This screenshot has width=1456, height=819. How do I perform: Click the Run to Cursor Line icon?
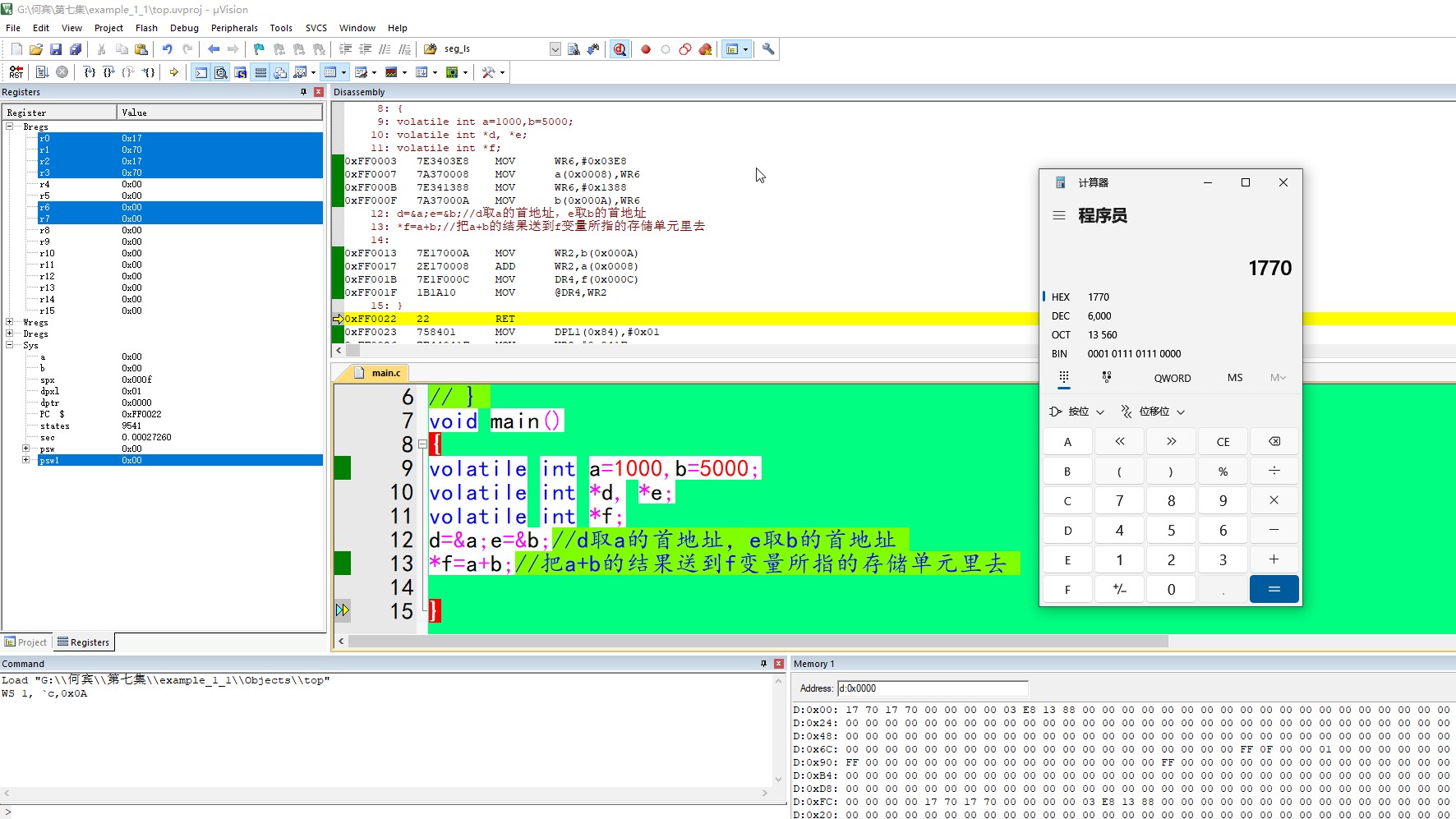[148, 72]
